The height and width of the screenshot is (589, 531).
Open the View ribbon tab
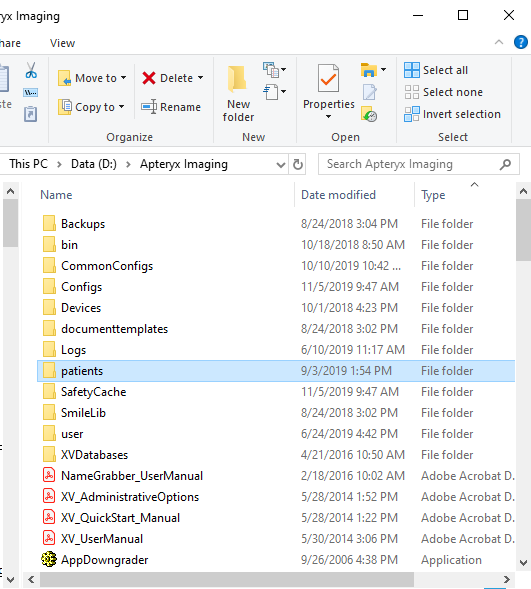62,43
